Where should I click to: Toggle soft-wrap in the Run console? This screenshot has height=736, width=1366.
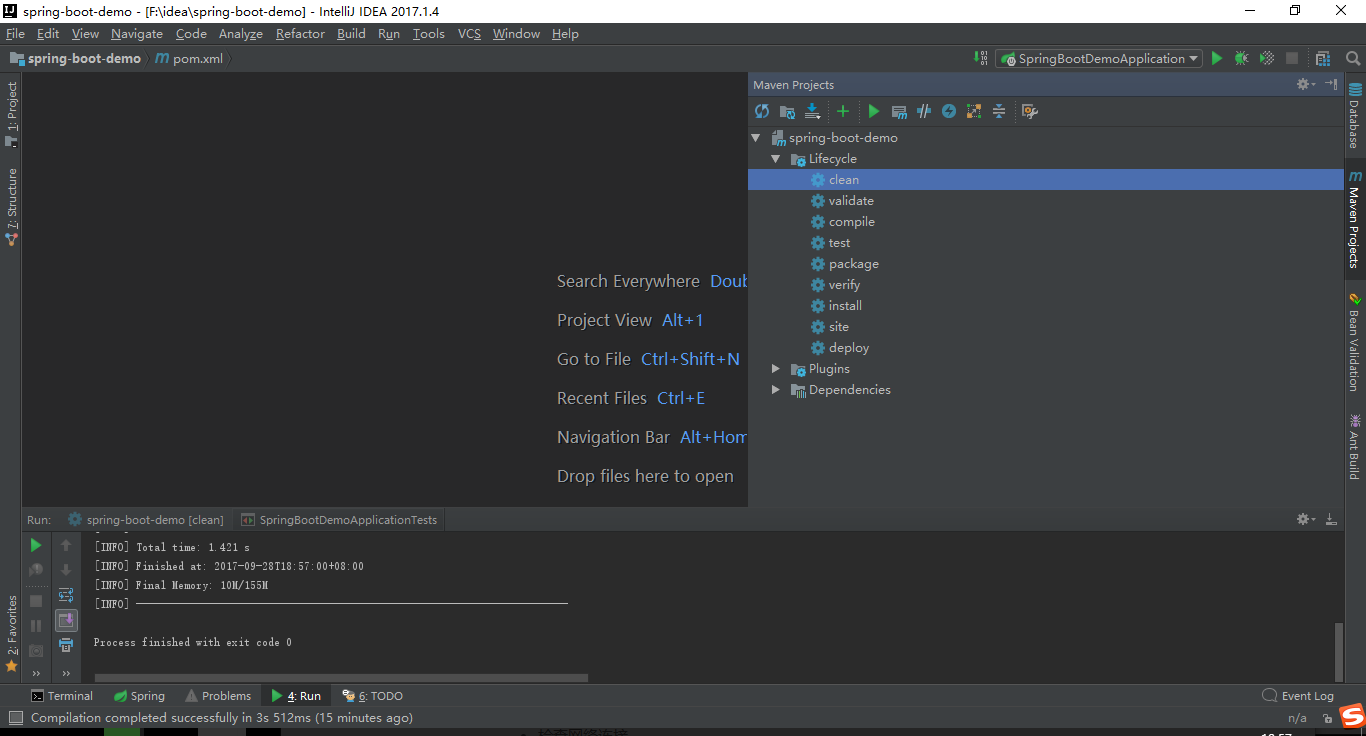[66, 594]
